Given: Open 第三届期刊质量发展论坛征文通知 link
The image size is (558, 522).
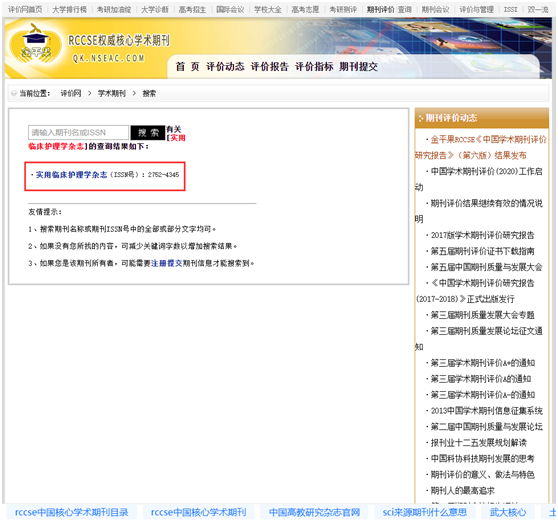Looking at the screenshot, I should [x=479, y=339].
